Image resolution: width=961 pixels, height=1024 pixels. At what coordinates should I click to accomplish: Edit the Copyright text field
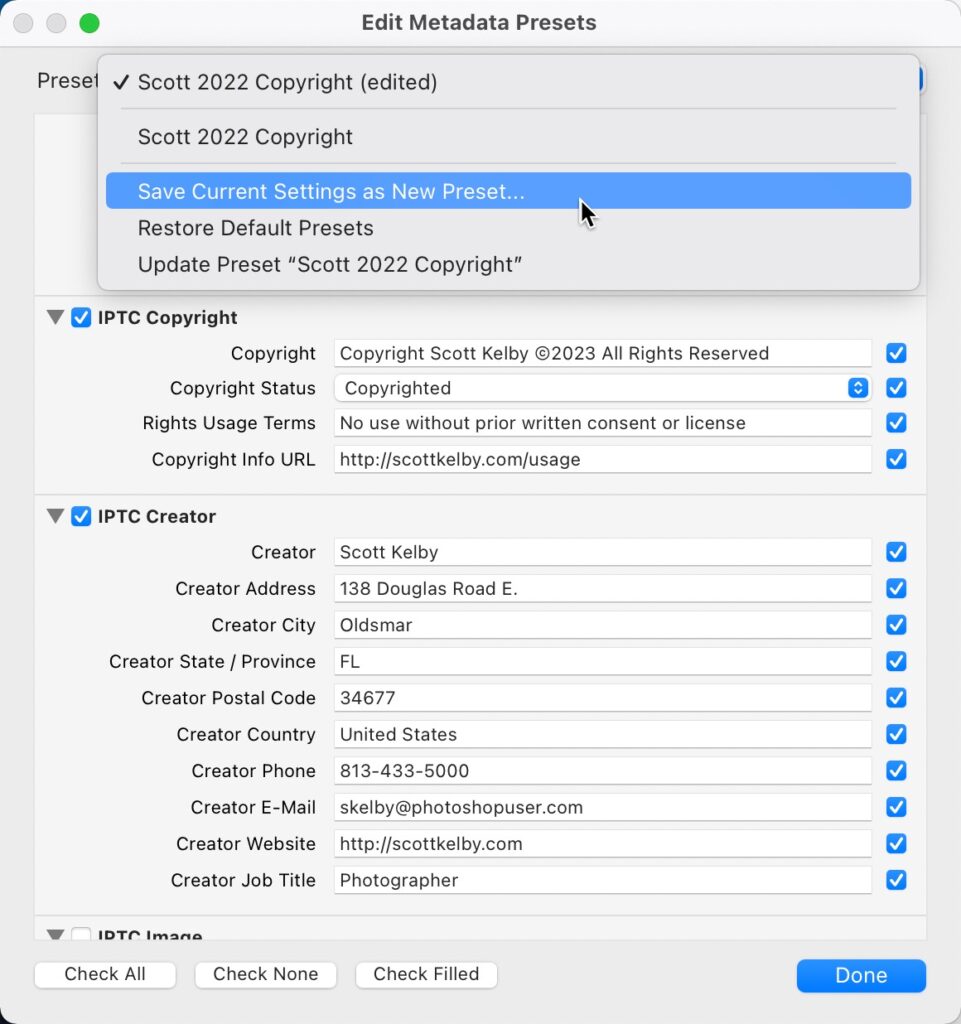[x=603, y=353]
